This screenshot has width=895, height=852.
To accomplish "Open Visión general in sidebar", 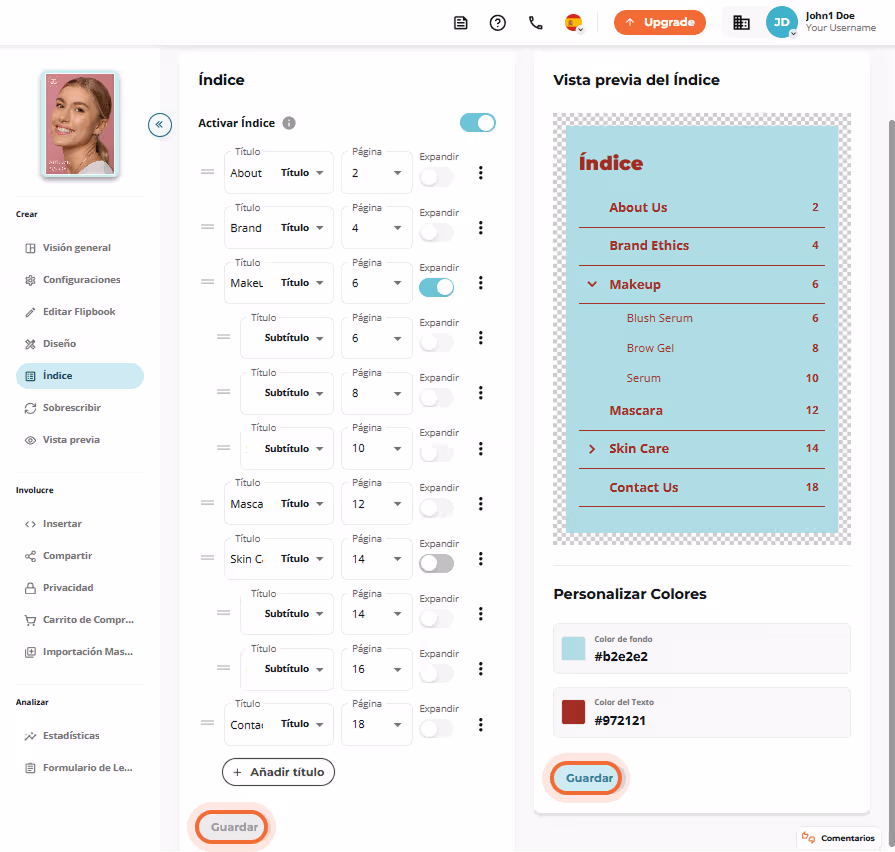I will pyautogui.click(x=79, y=248).
